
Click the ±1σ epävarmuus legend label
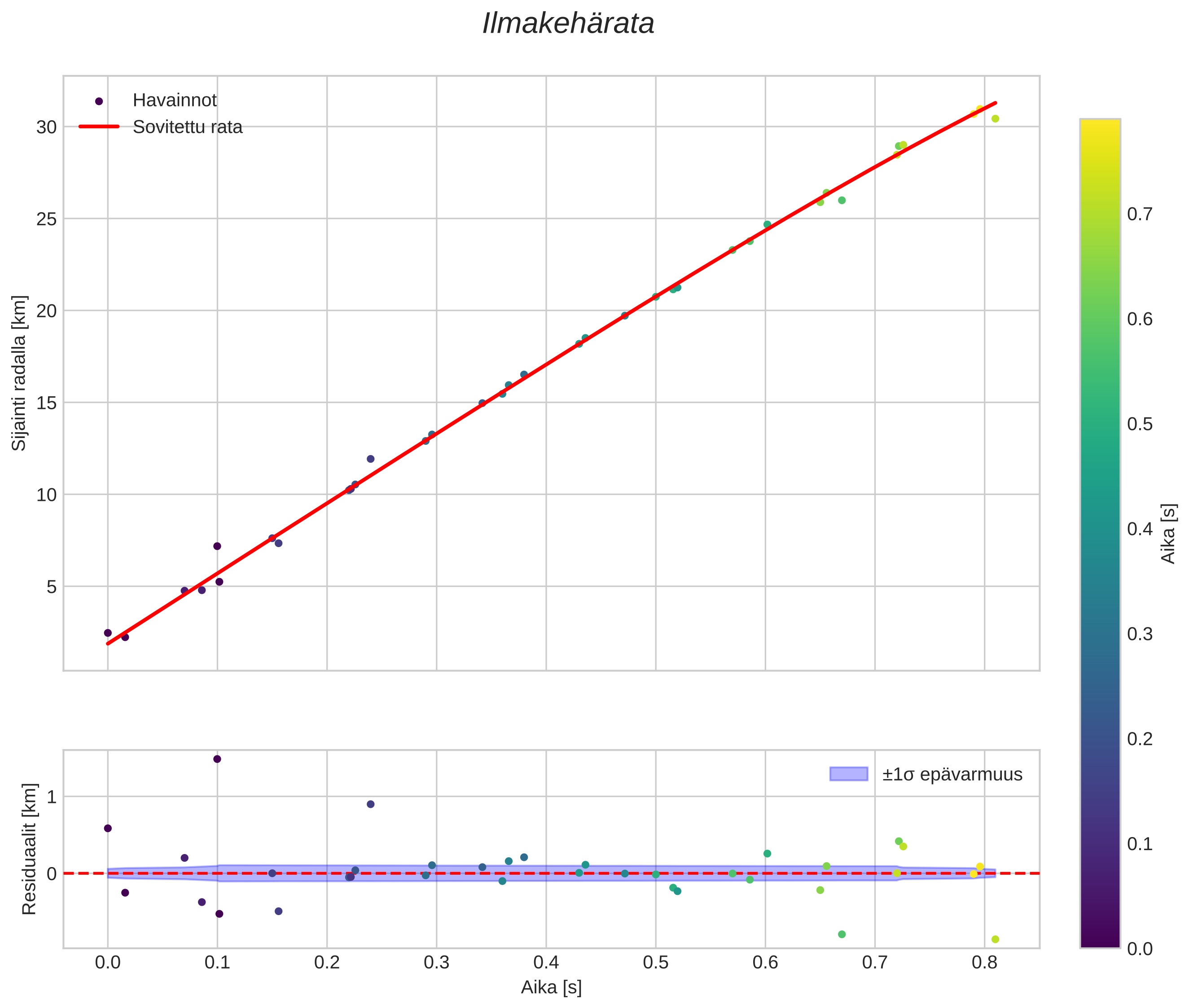point(952,775)
